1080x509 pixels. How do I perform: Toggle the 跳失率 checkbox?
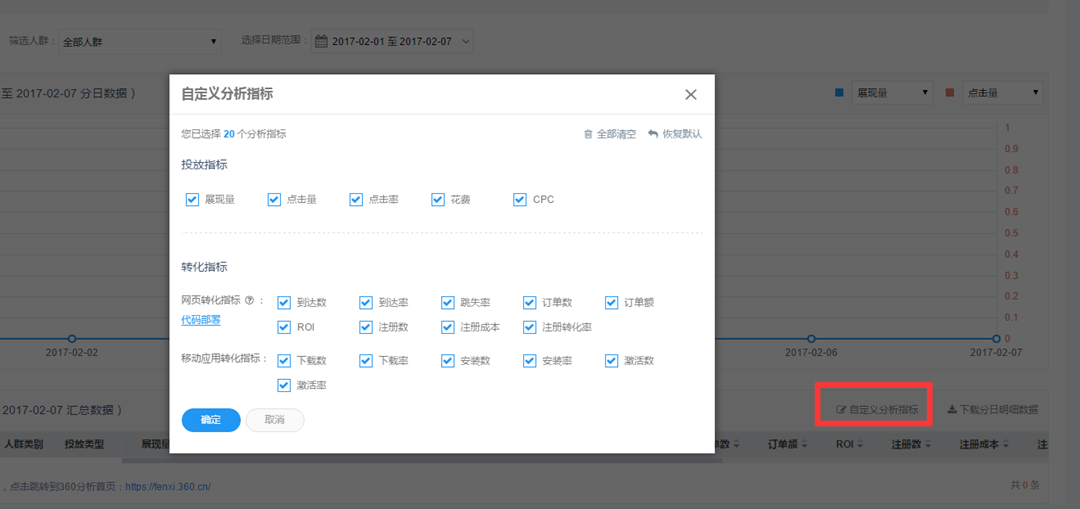[x=449, y=302]
